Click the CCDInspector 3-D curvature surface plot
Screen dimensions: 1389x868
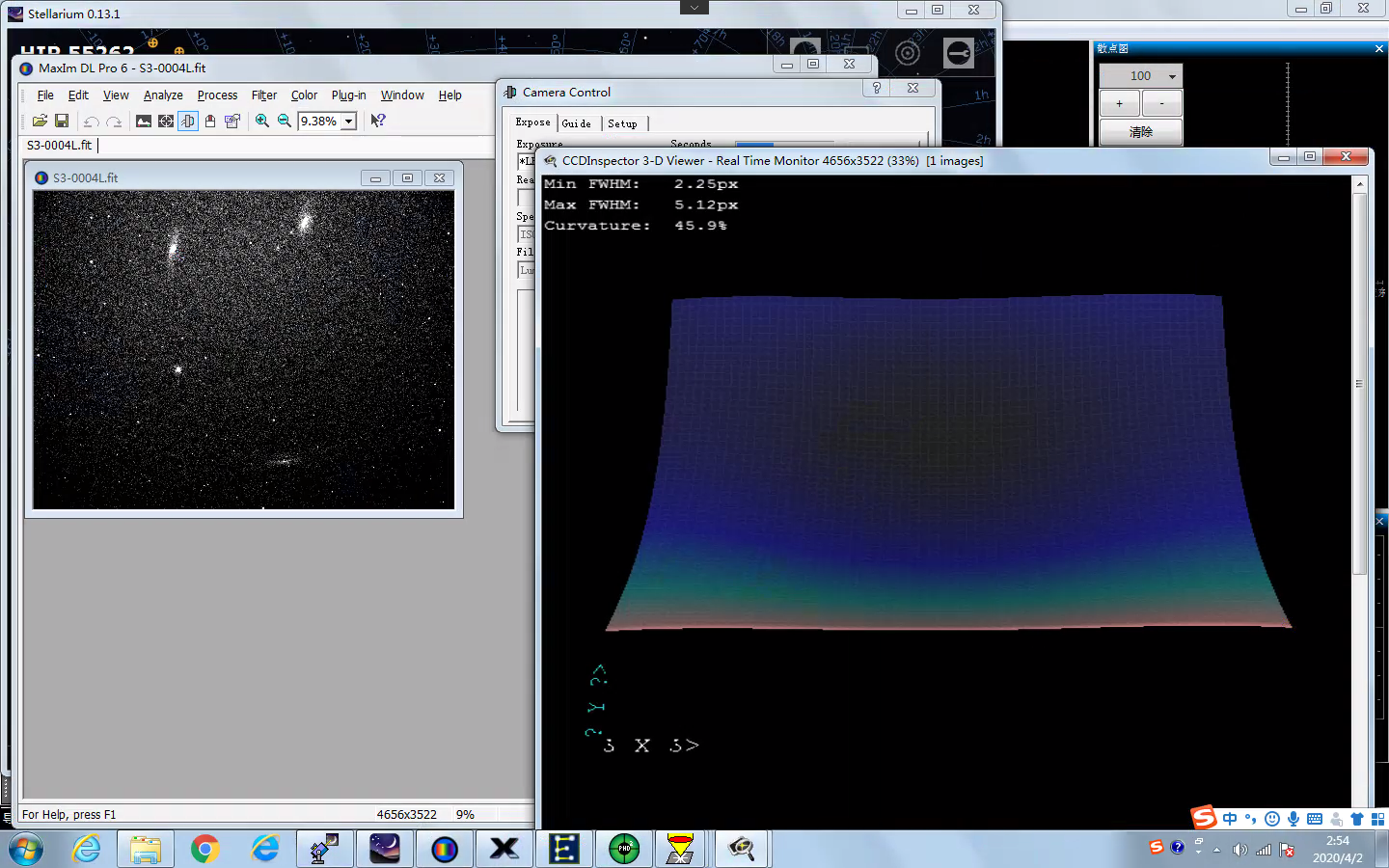click(x=947, y=463)
